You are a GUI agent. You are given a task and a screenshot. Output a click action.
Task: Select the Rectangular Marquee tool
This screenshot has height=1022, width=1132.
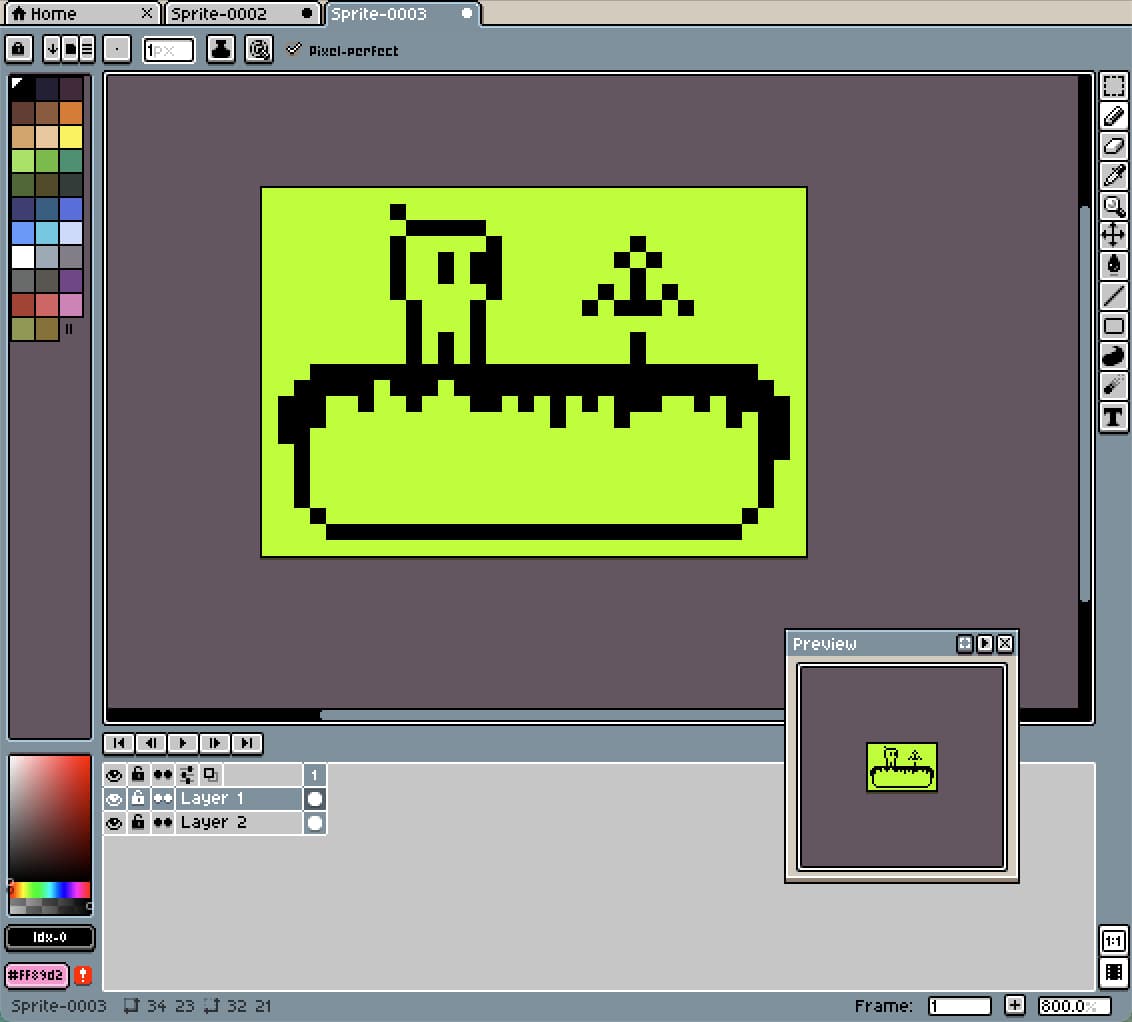(x=1113, y=86)
